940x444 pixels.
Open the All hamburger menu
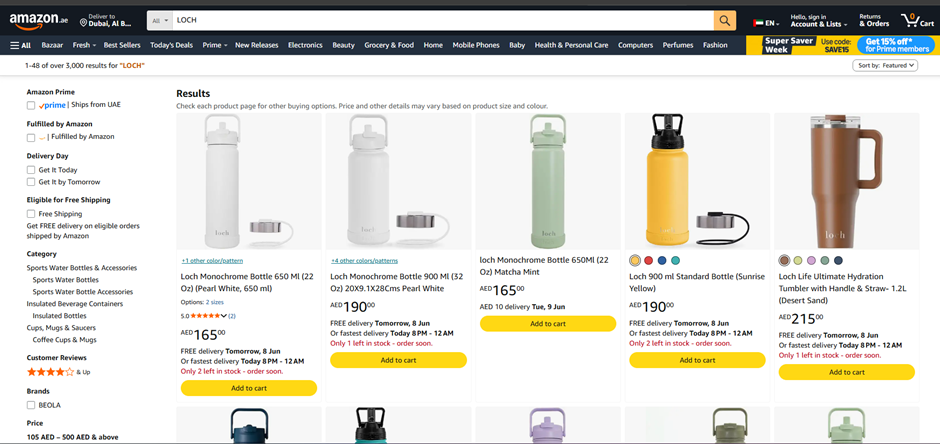21,46
